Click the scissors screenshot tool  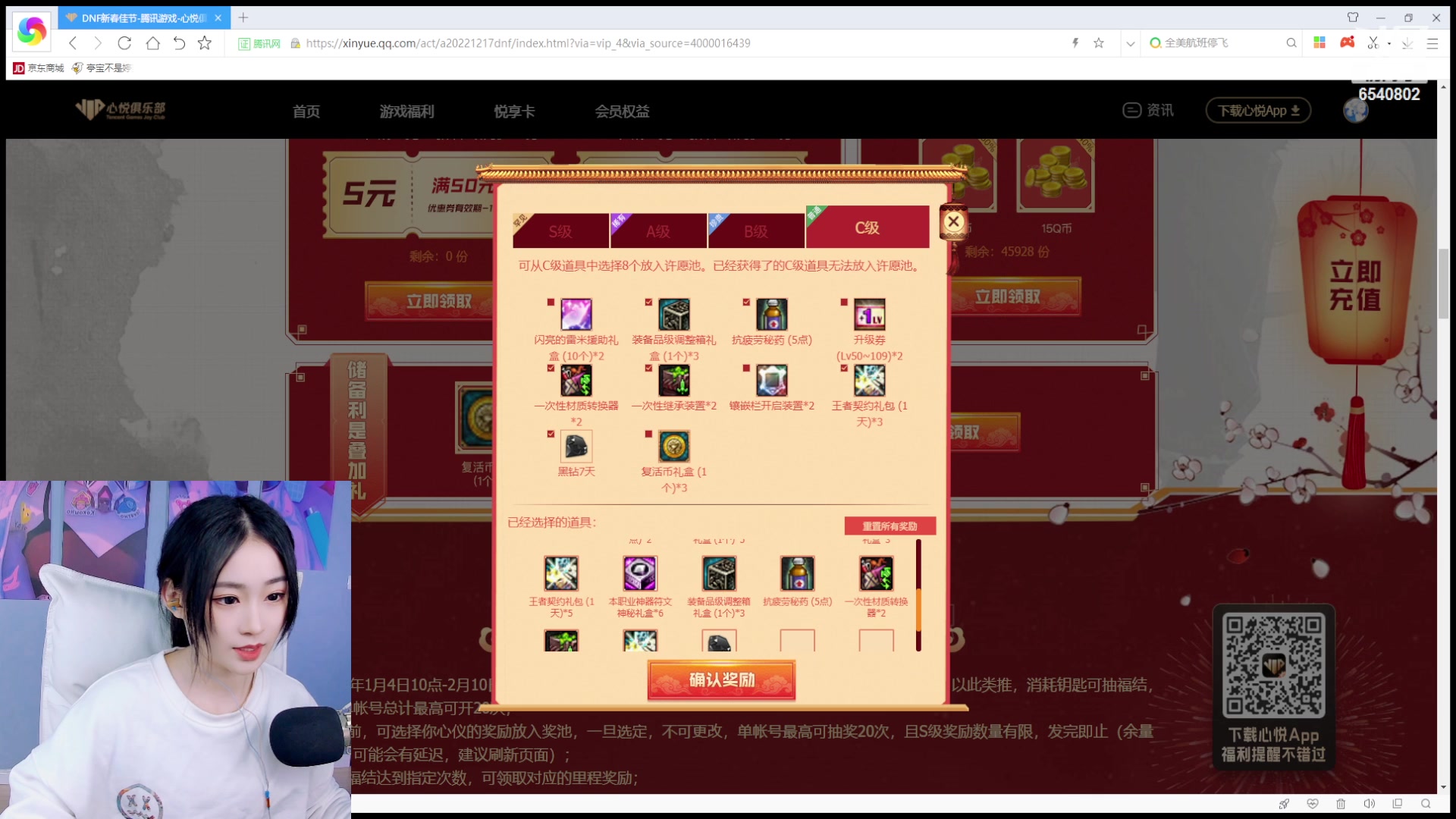pos(1373,43)
